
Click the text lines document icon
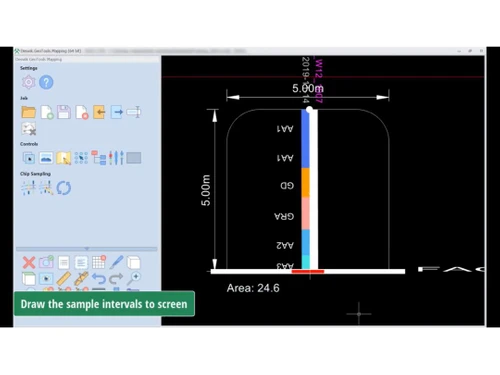(x=81, y=263)
